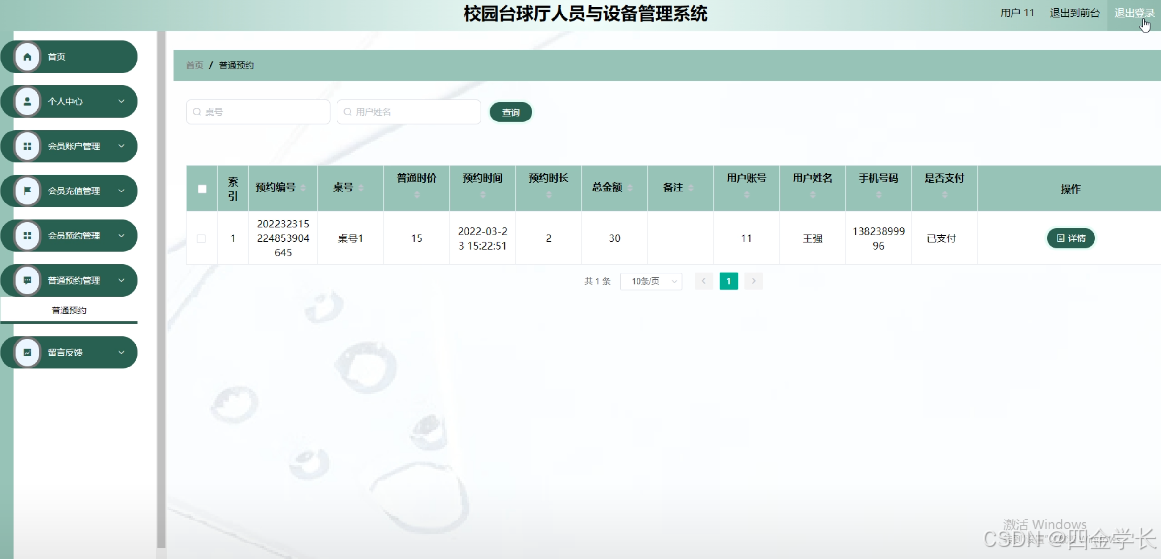The width and height of the screenshot is (1161, 559).
Task: Click 退出到前台 in the top bar
Action: point(1074,13)
